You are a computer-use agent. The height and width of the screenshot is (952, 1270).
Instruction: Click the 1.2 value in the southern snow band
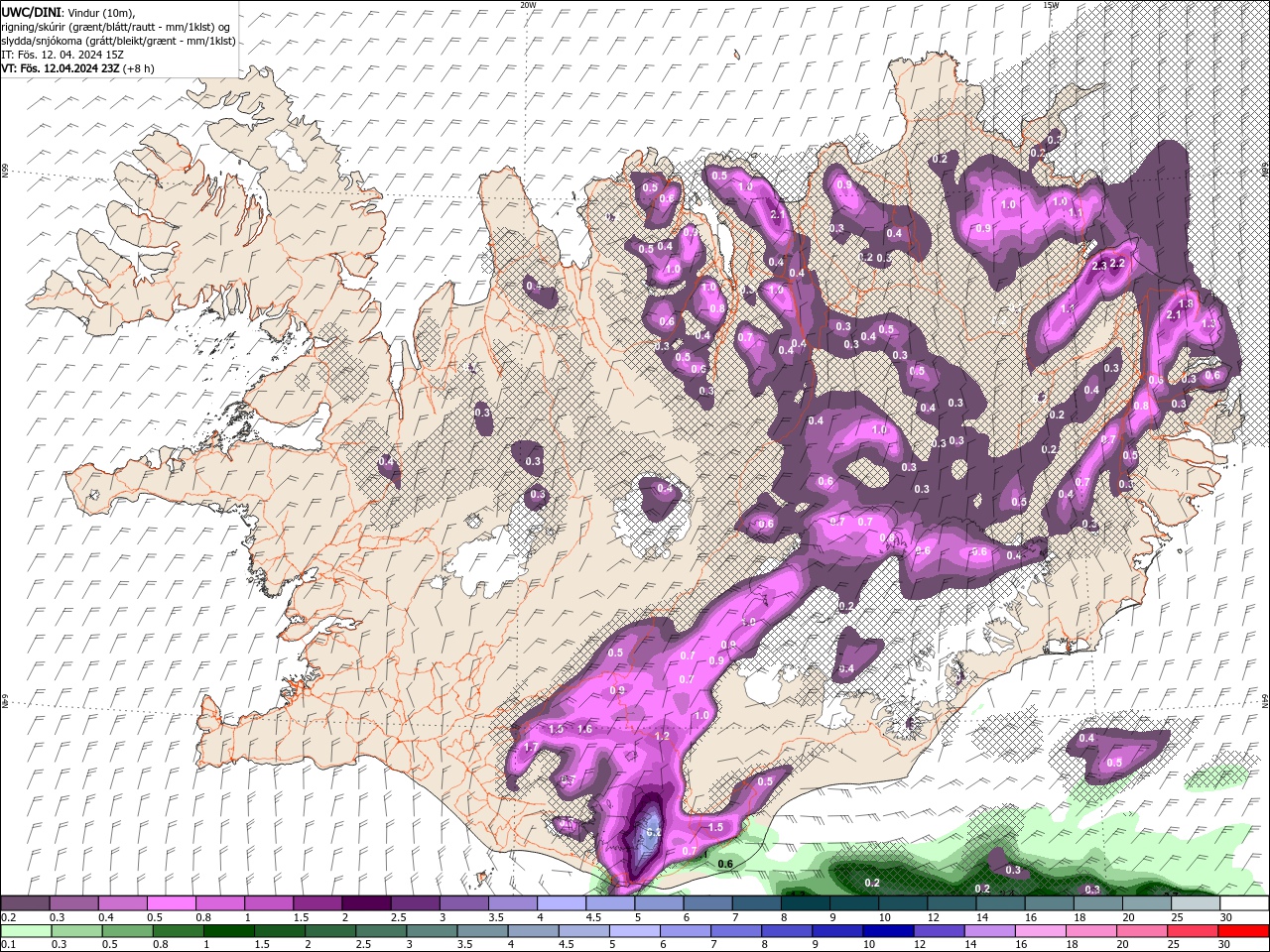coord(663,737)
